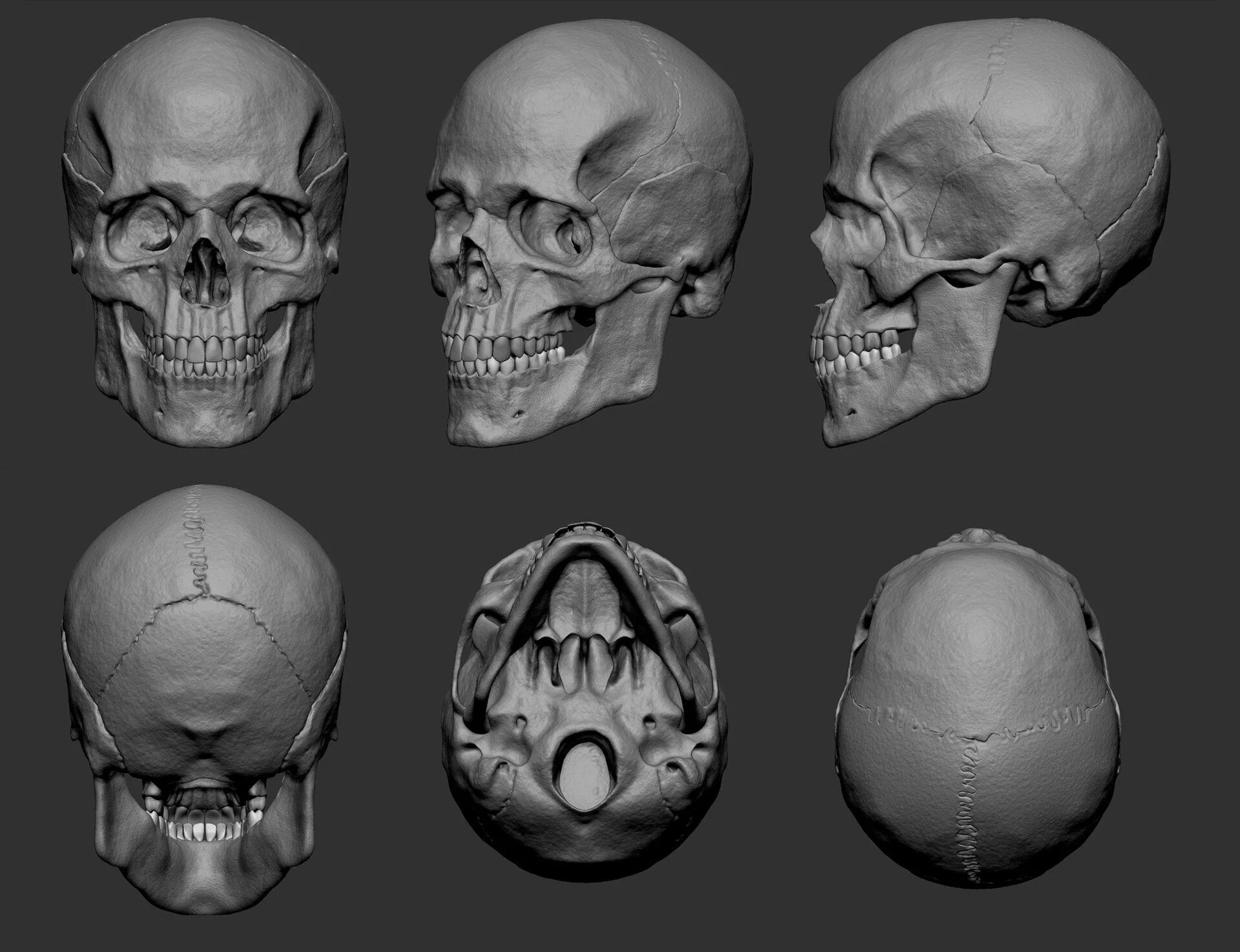
Task: Click nasal cavity on front-view skull
Action: tap(204, 271)
